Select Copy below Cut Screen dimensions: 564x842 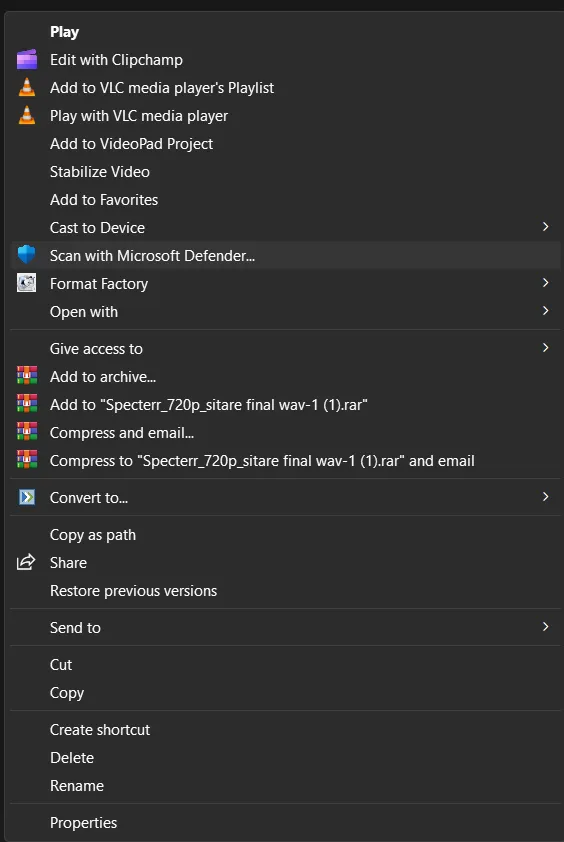click(x=285, y=692)
